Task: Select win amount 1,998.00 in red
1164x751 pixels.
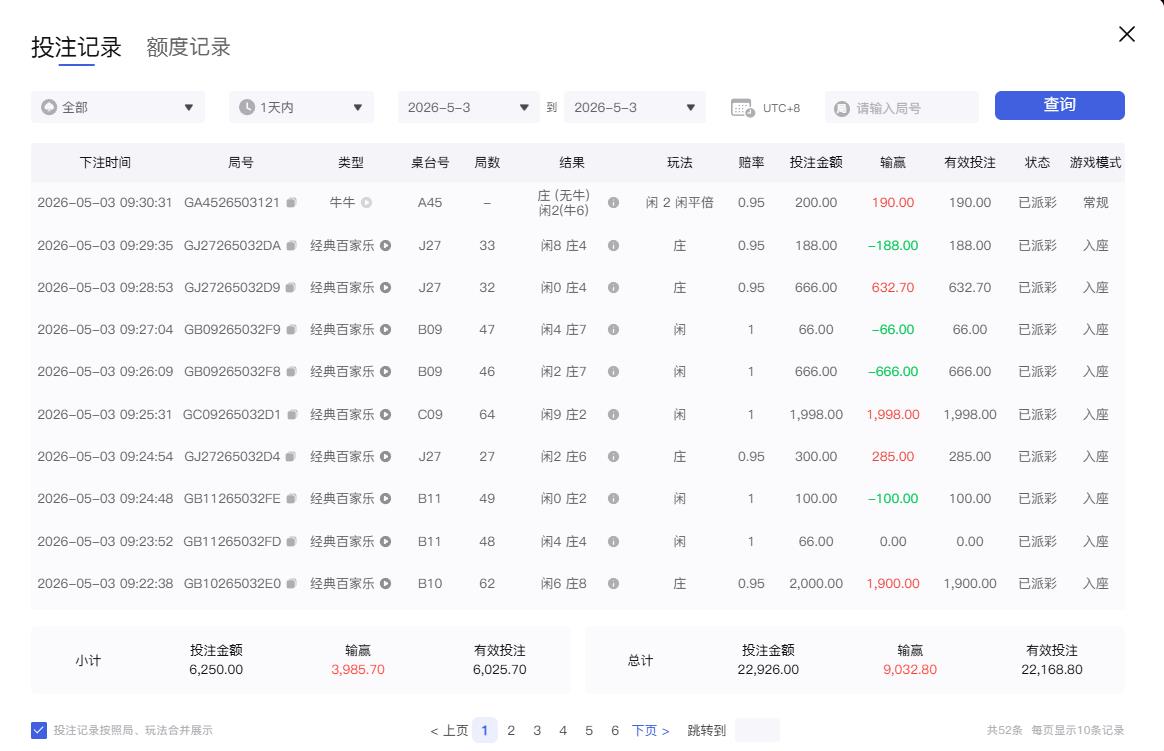Action: [892, 414]
